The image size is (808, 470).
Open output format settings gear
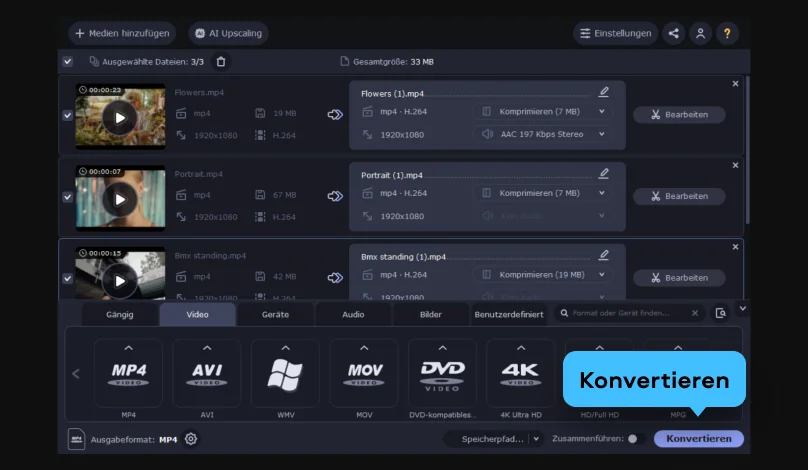click(191, 439)
